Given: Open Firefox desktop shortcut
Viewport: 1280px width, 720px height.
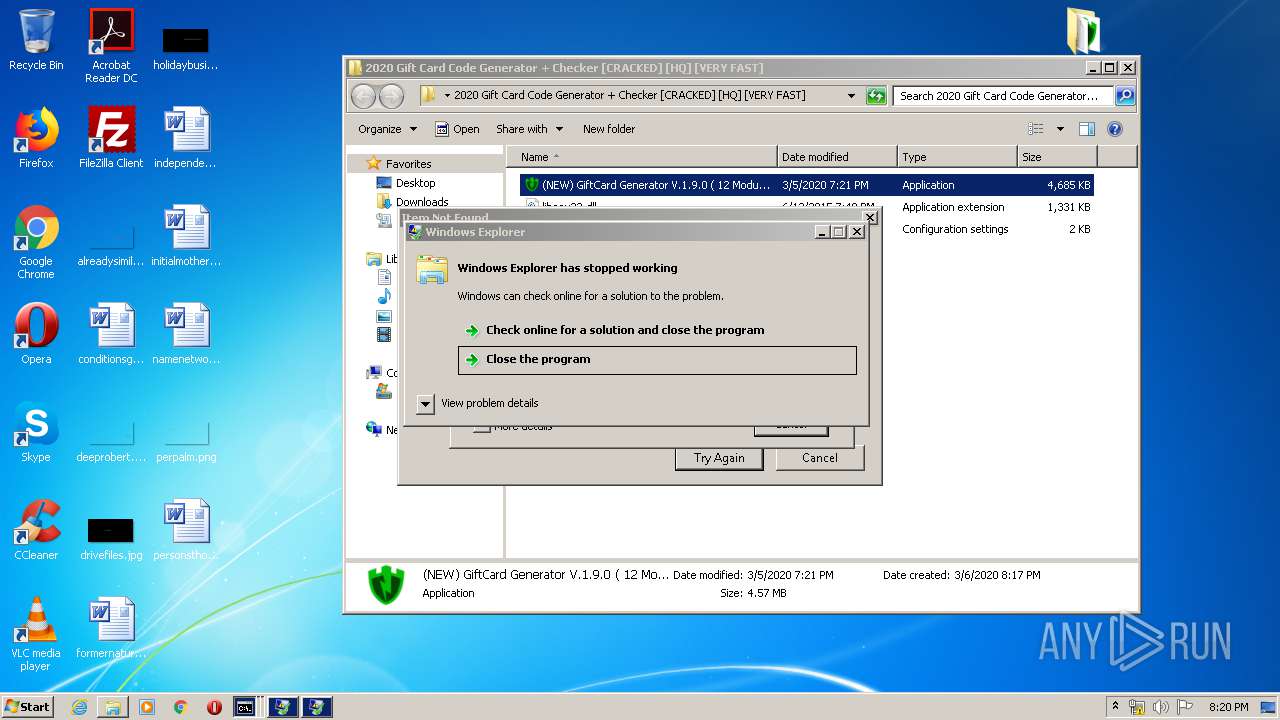Looking at the screenshot, I should click(x=36, y=138).
